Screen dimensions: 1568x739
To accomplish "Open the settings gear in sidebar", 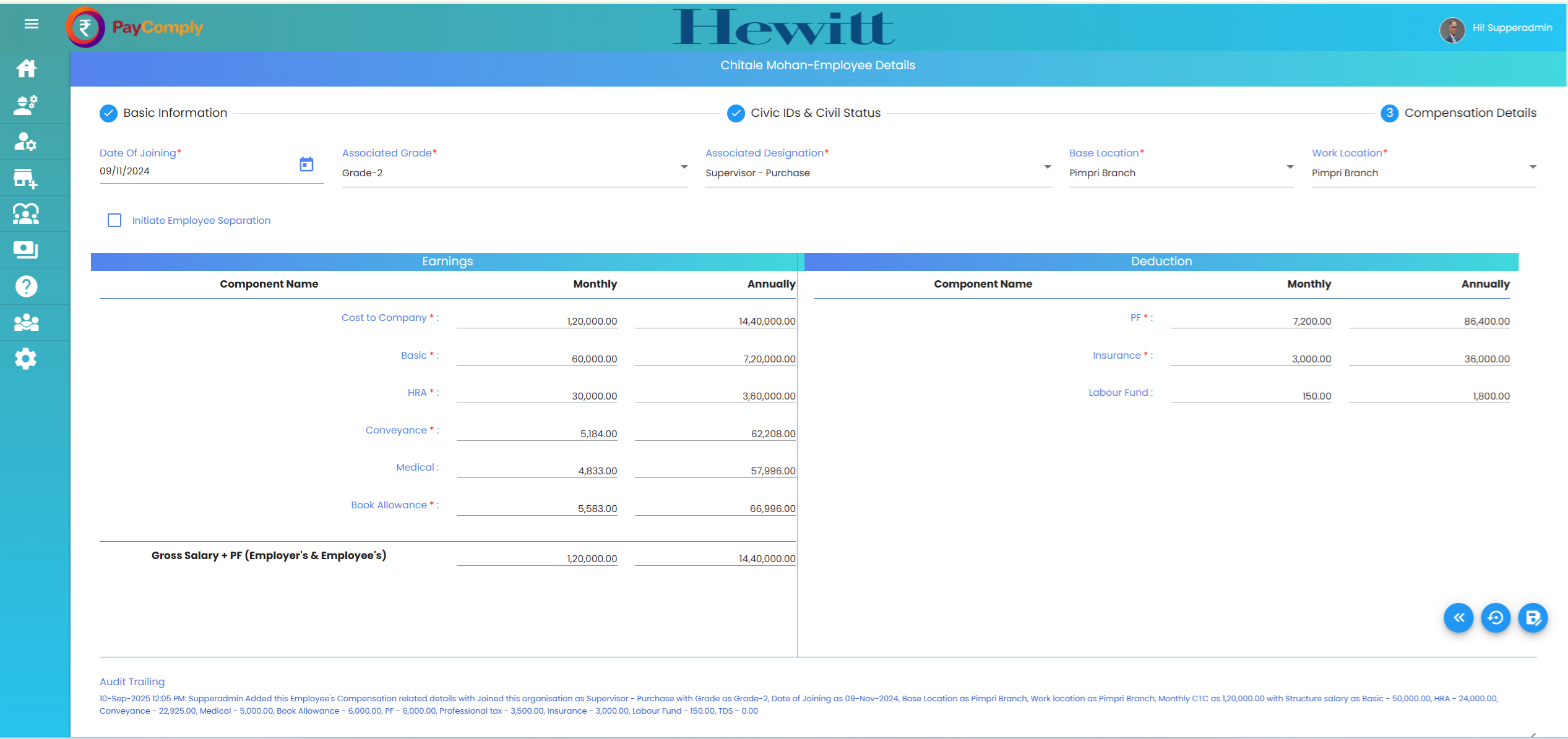I will (26, 359).
